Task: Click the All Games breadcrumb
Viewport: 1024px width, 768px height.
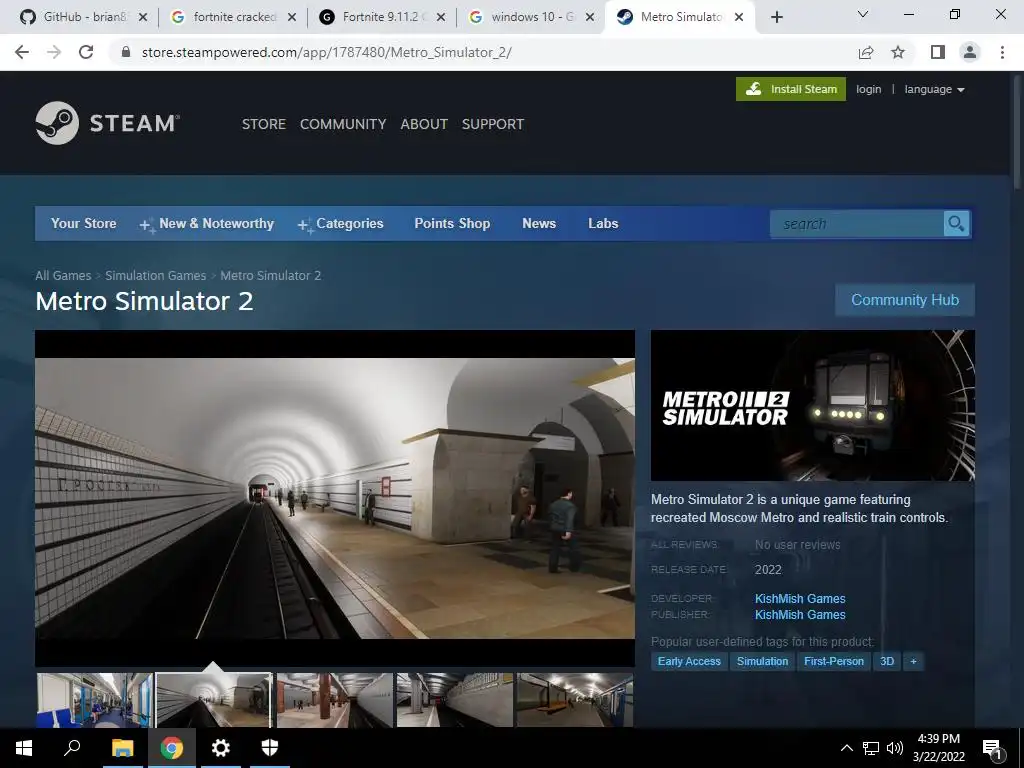Action: tap(63, 276)
